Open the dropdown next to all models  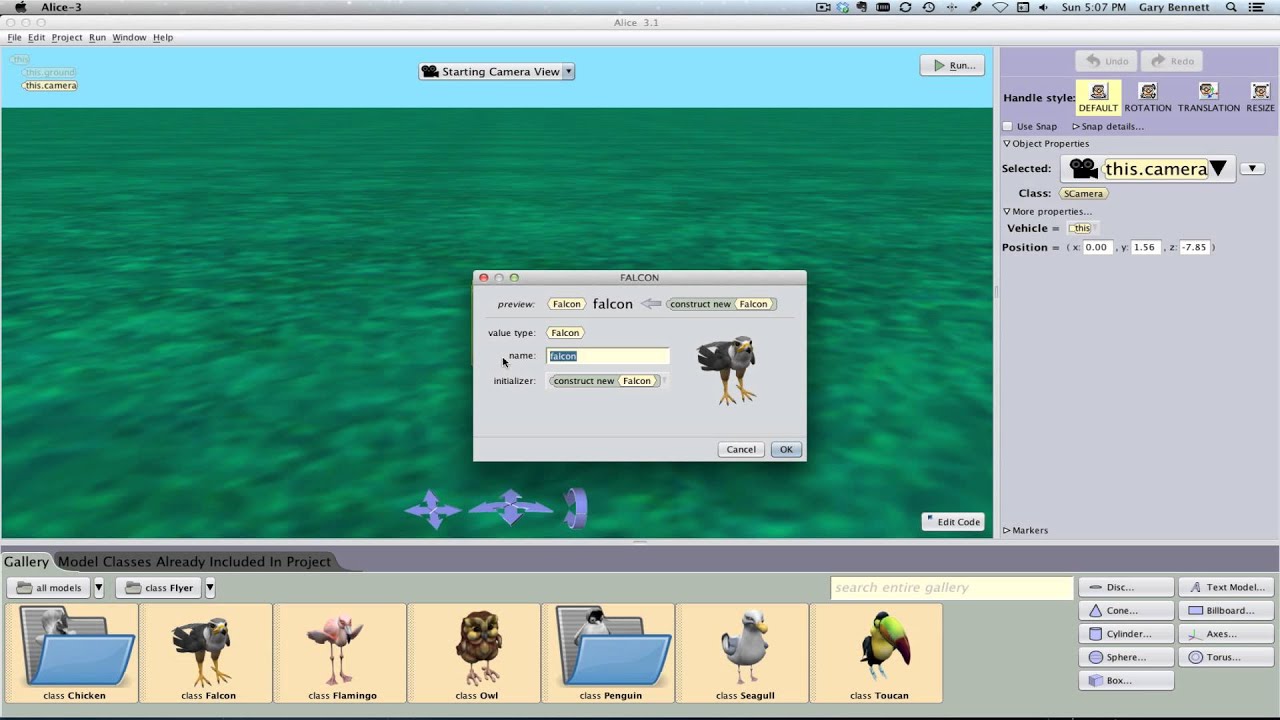(98, 588)
